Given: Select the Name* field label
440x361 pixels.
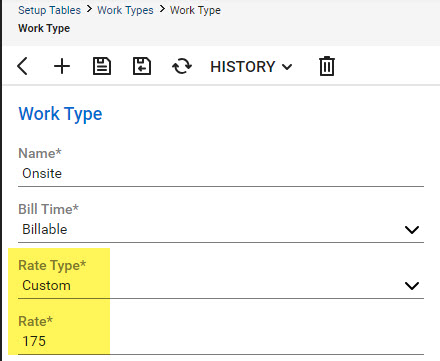Looking at the screenshot, I should (40, 153).
